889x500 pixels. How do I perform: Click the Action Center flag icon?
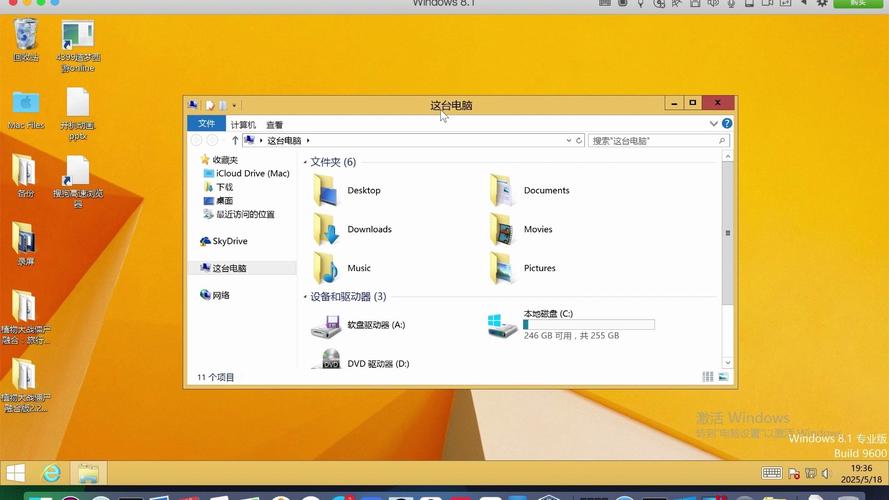pos(794,473)
